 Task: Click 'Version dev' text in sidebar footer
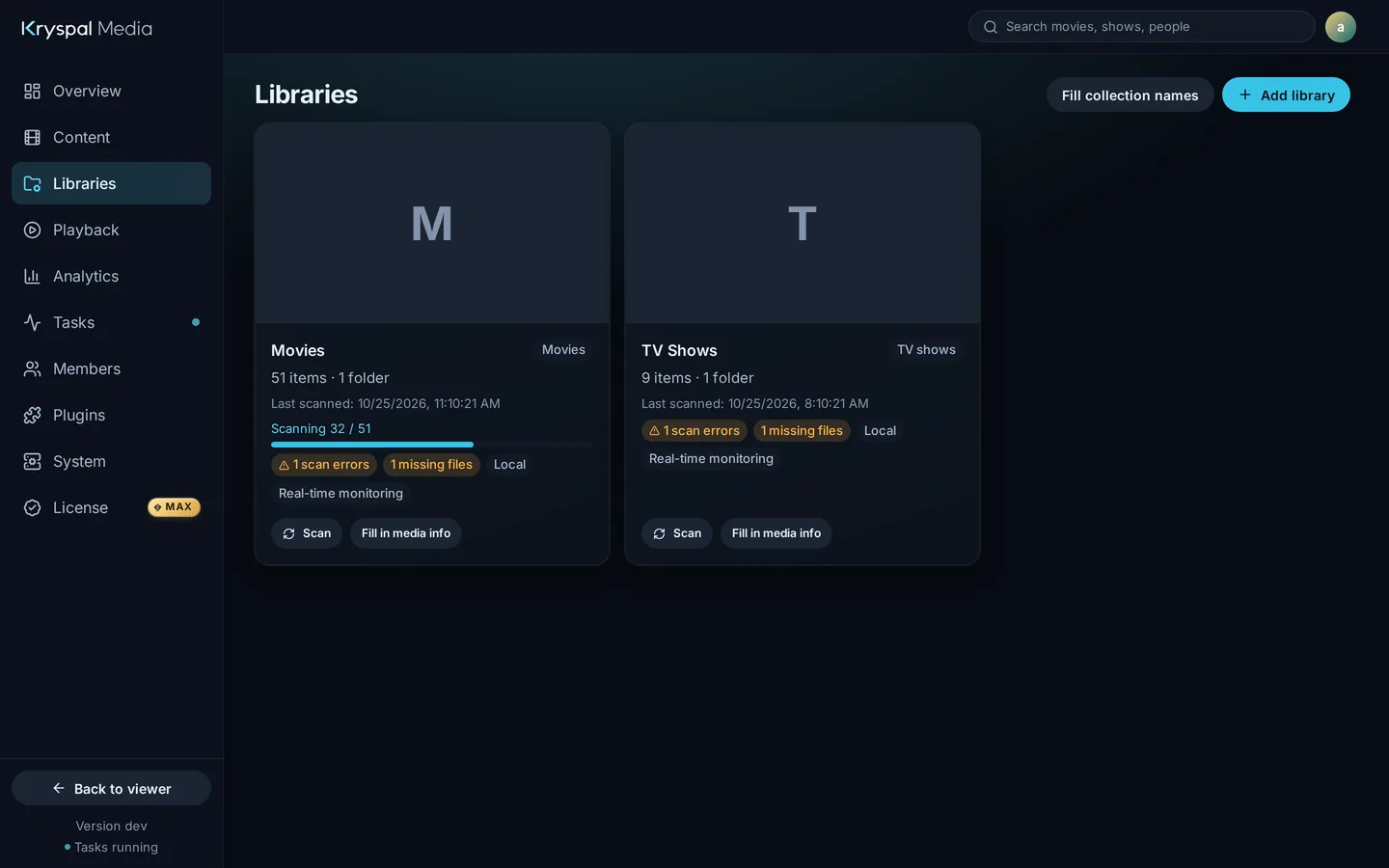112,826
